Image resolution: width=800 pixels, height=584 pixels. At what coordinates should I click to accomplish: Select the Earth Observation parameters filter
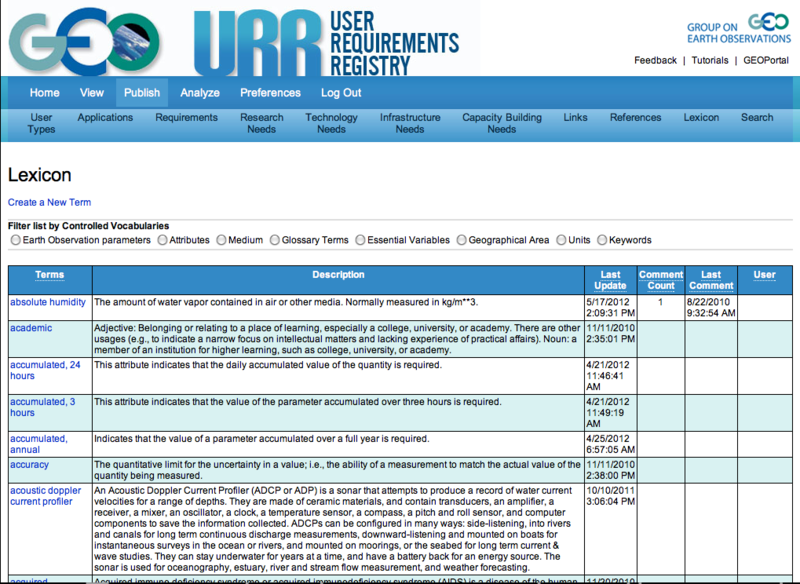point(15,240)
